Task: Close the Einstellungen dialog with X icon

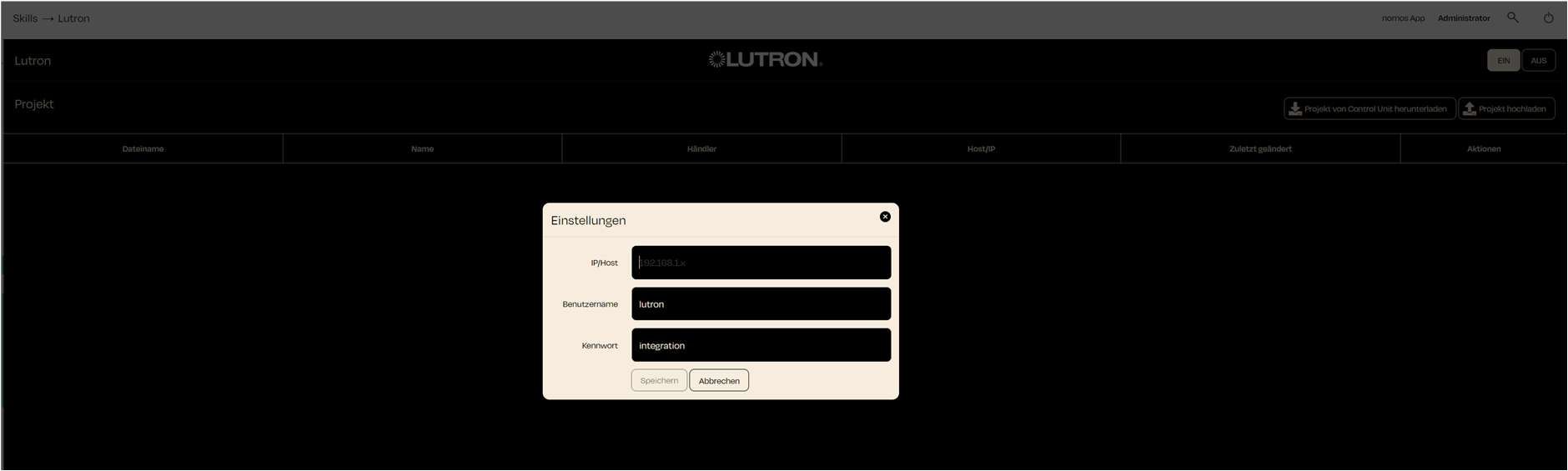Action: coord(885,217)
